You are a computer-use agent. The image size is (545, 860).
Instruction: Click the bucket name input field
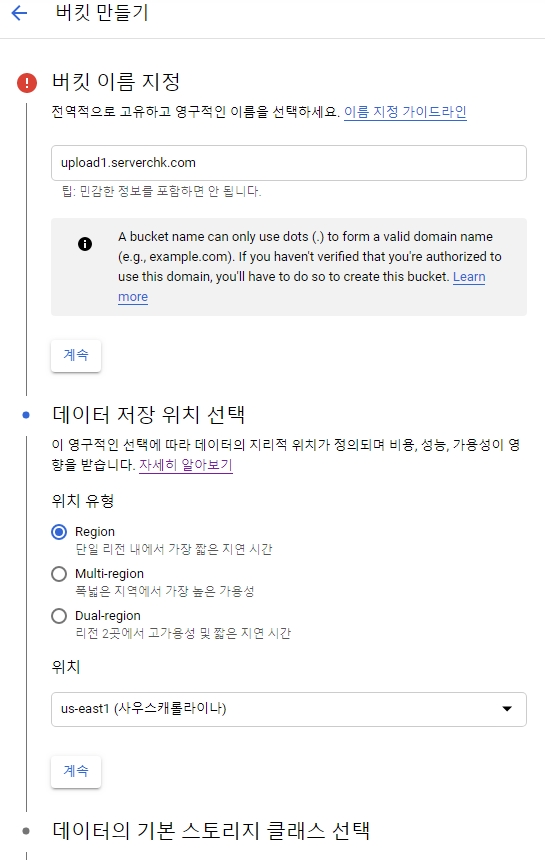point(289,163)
